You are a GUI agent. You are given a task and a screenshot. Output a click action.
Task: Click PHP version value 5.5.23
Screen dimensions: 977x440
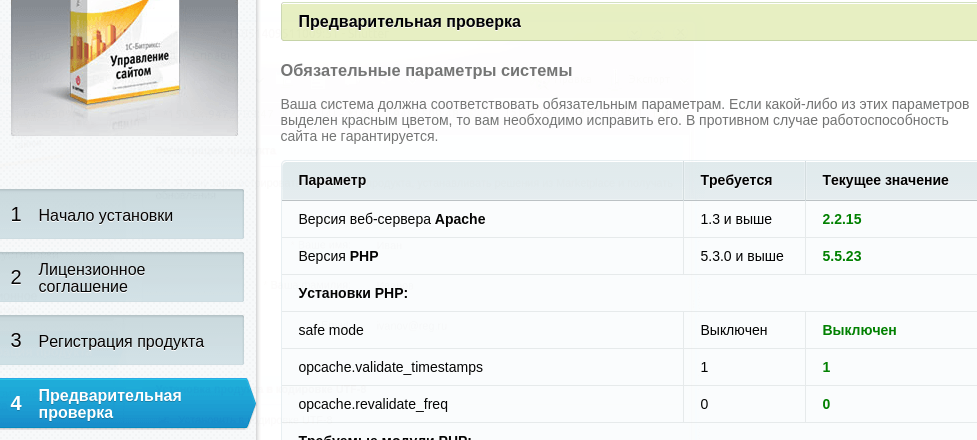pyautogui.click(x=842, y=256)
